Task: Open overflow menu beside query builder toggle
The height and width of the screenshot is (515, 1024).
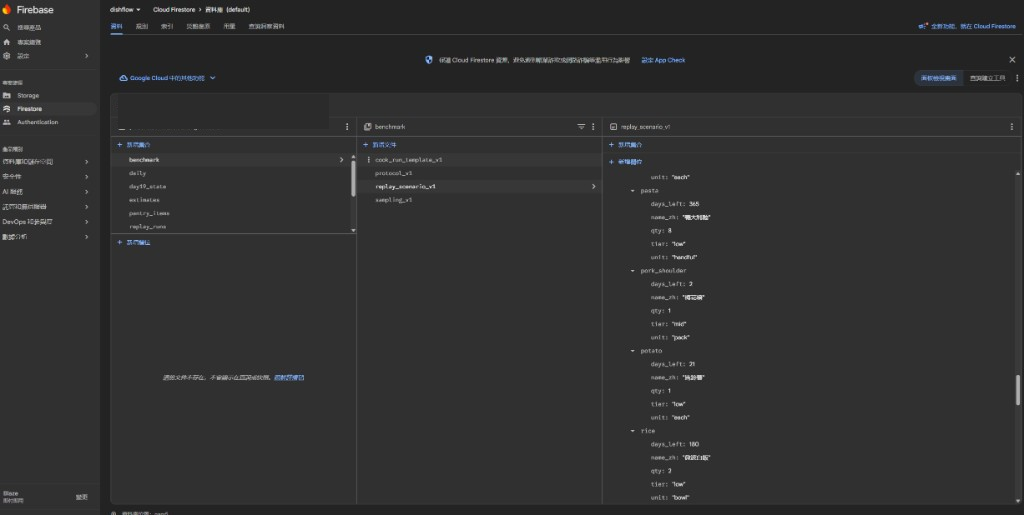Action: (x=1017, y=78)
